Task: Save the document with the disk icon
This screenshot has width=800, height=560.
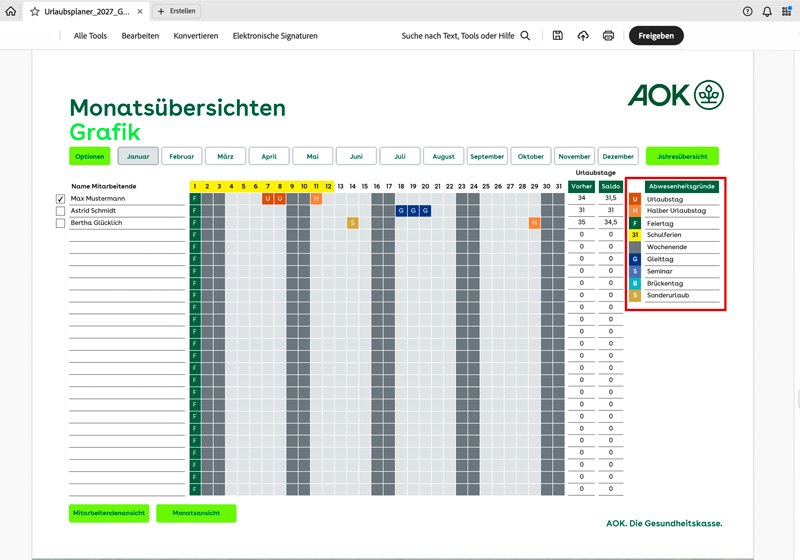Action: pyautogui.click(x=558, y=36)
